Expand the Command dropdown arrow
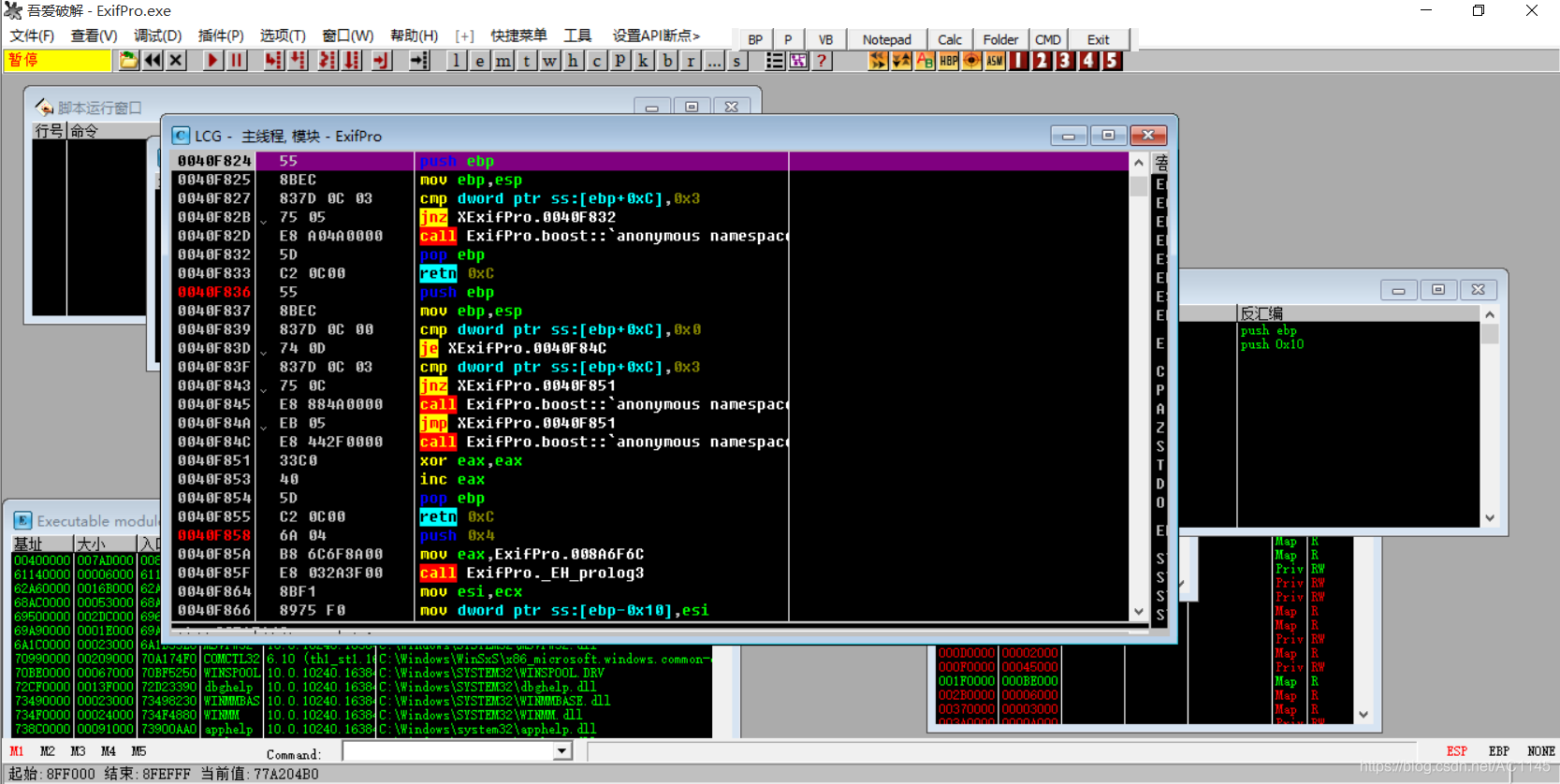The image size is (1560, 784). coord(561,751)
